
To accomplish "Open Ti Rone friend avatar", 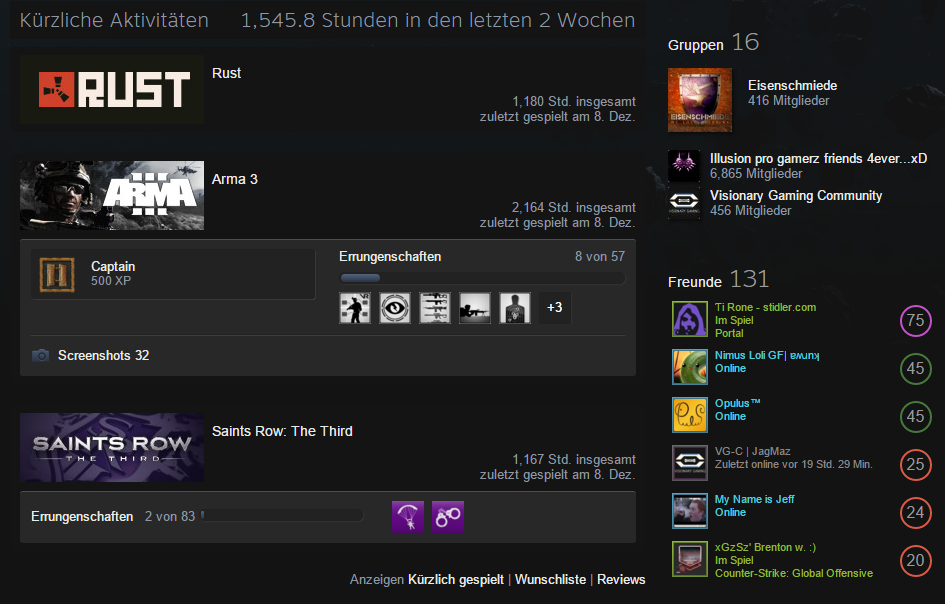I will [x=690, y=319].
